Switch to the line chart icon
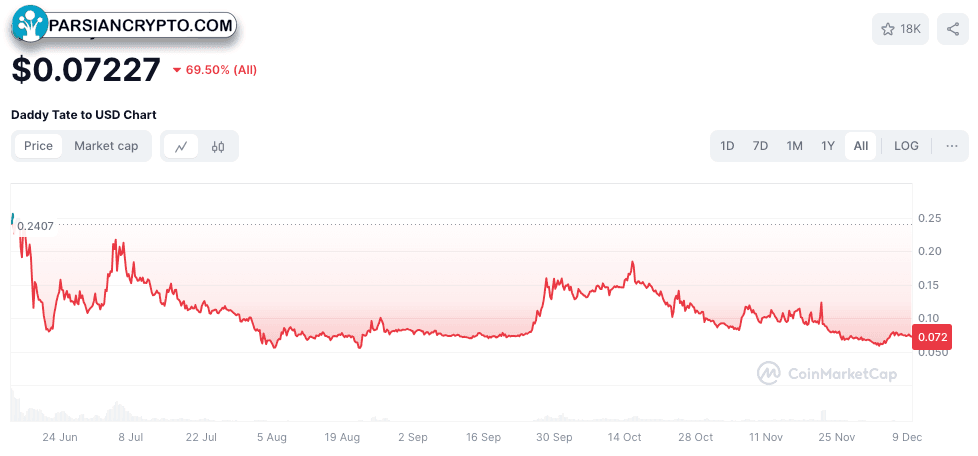 182,147
